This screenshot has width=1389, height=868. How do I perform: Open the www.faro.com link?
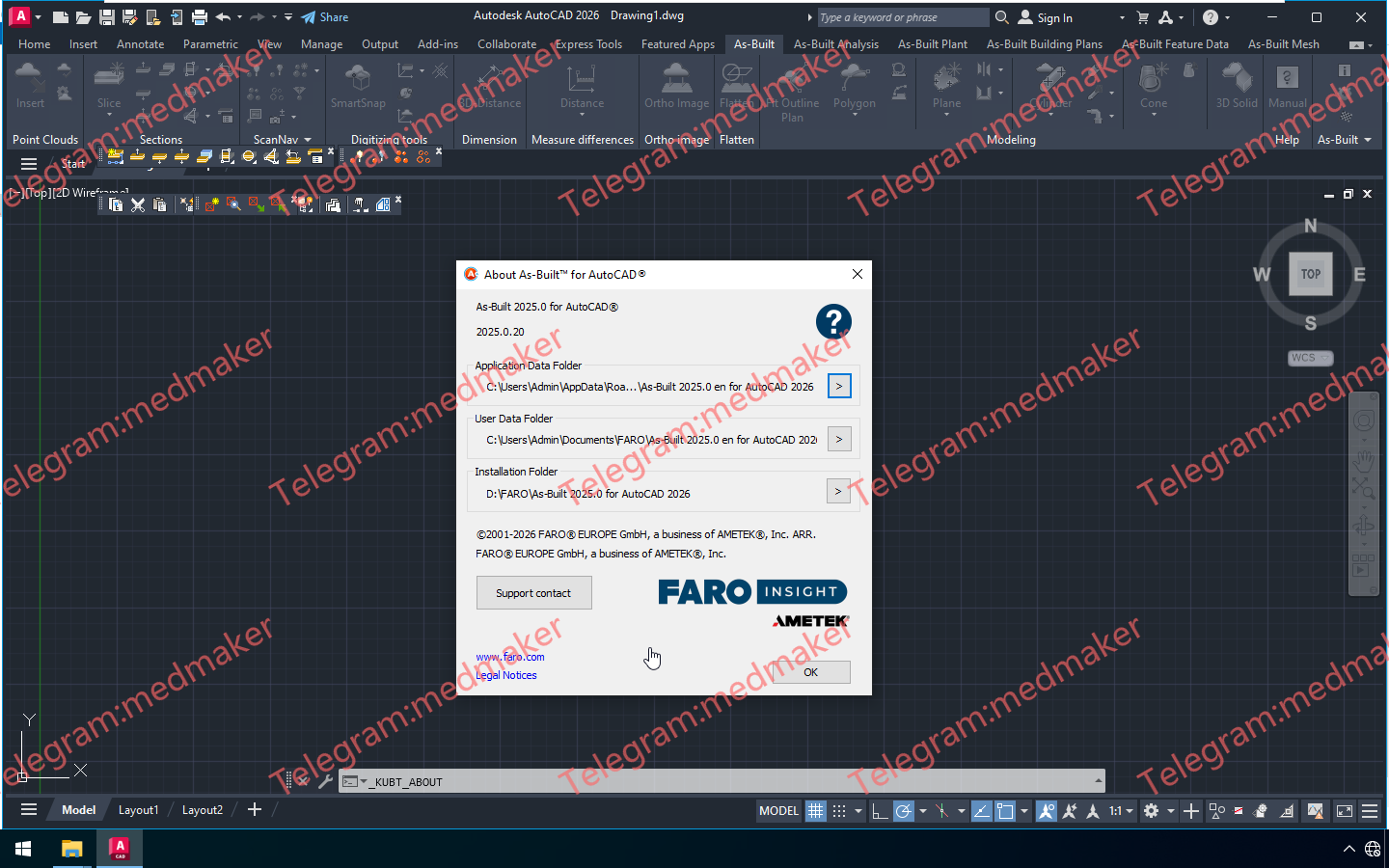[x=510, y=657]
